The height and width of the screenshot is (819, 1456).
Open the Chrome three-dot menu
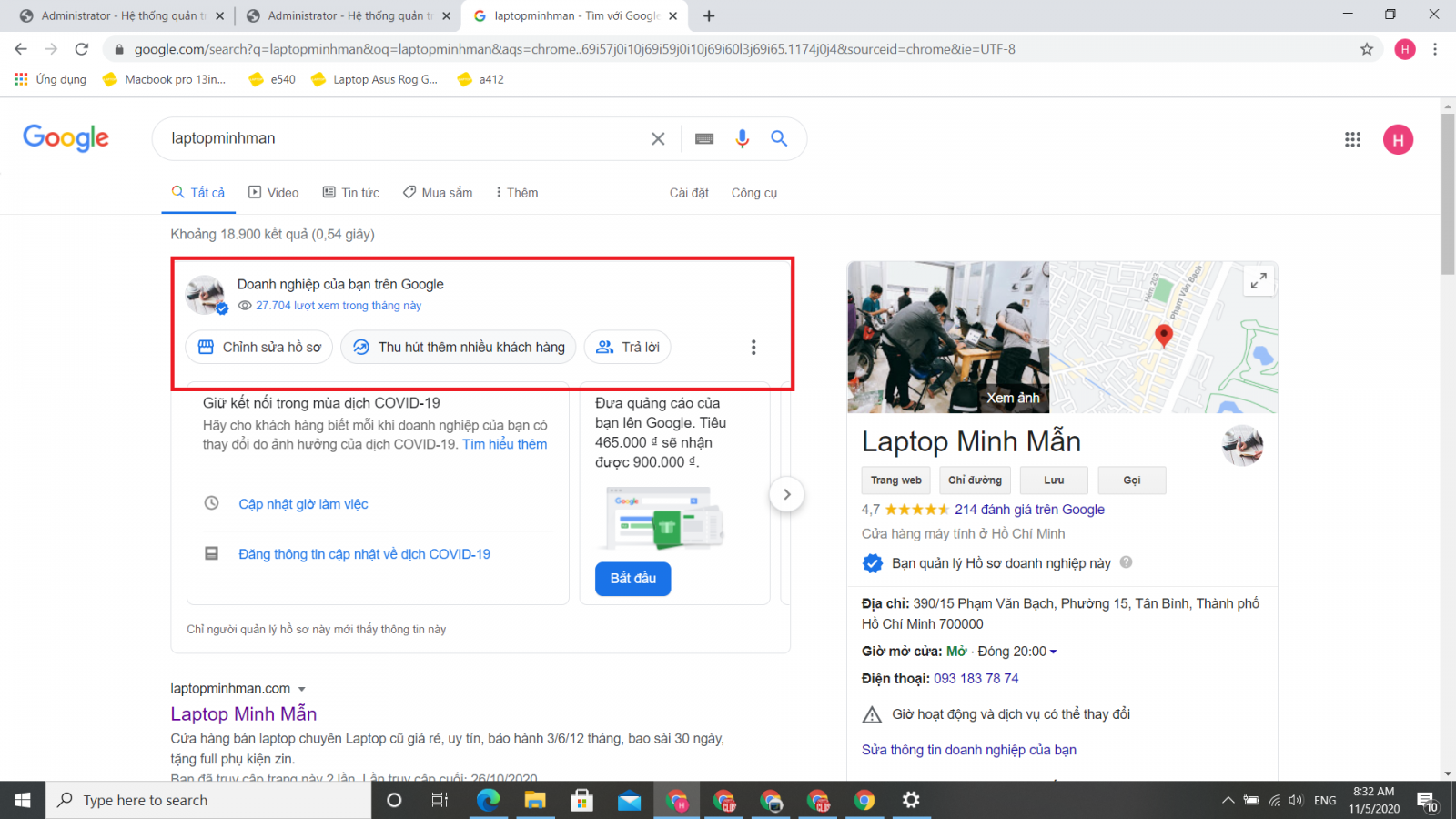pos(1435,49)
